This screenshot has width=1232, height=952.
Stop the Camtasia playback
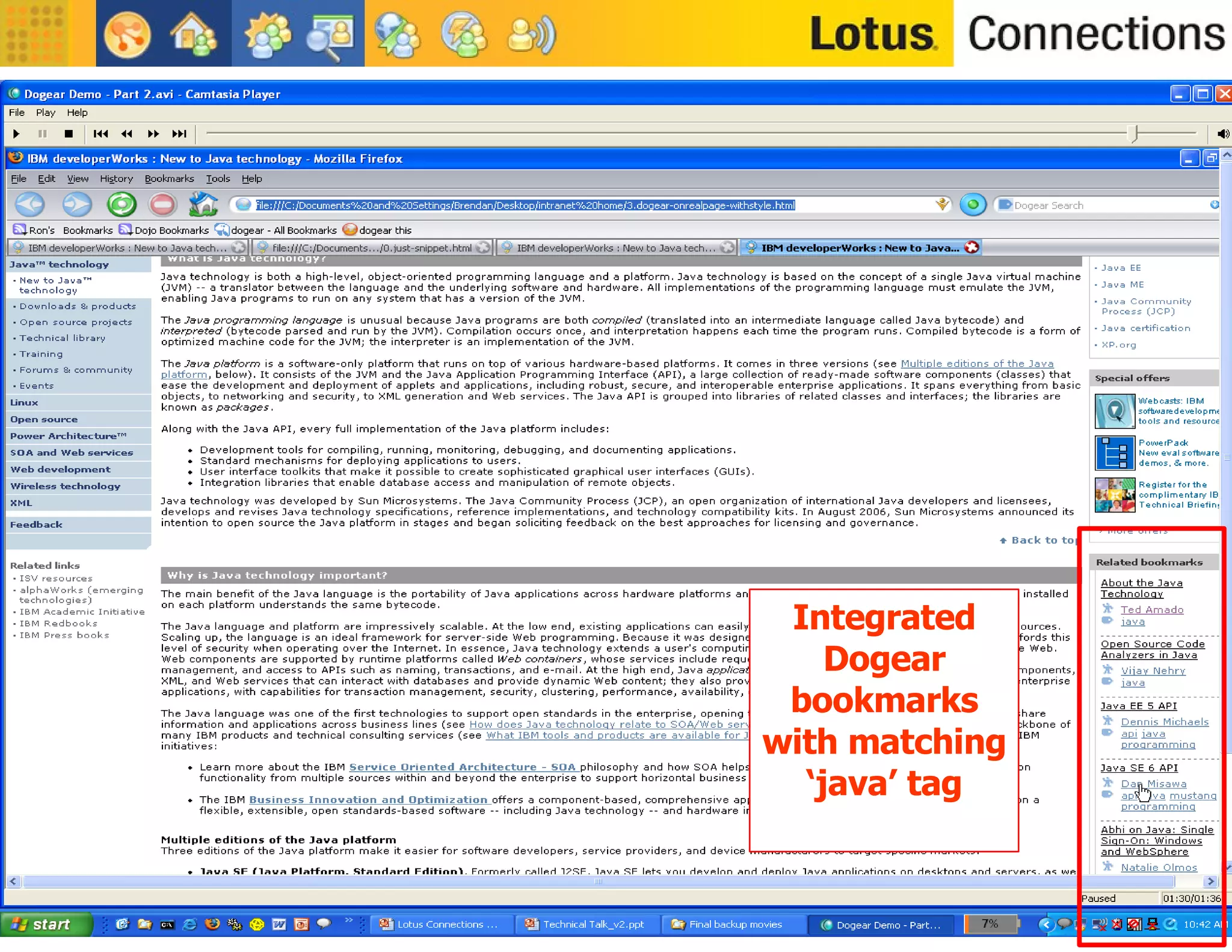pyautogui.click(x=69, y=134)
